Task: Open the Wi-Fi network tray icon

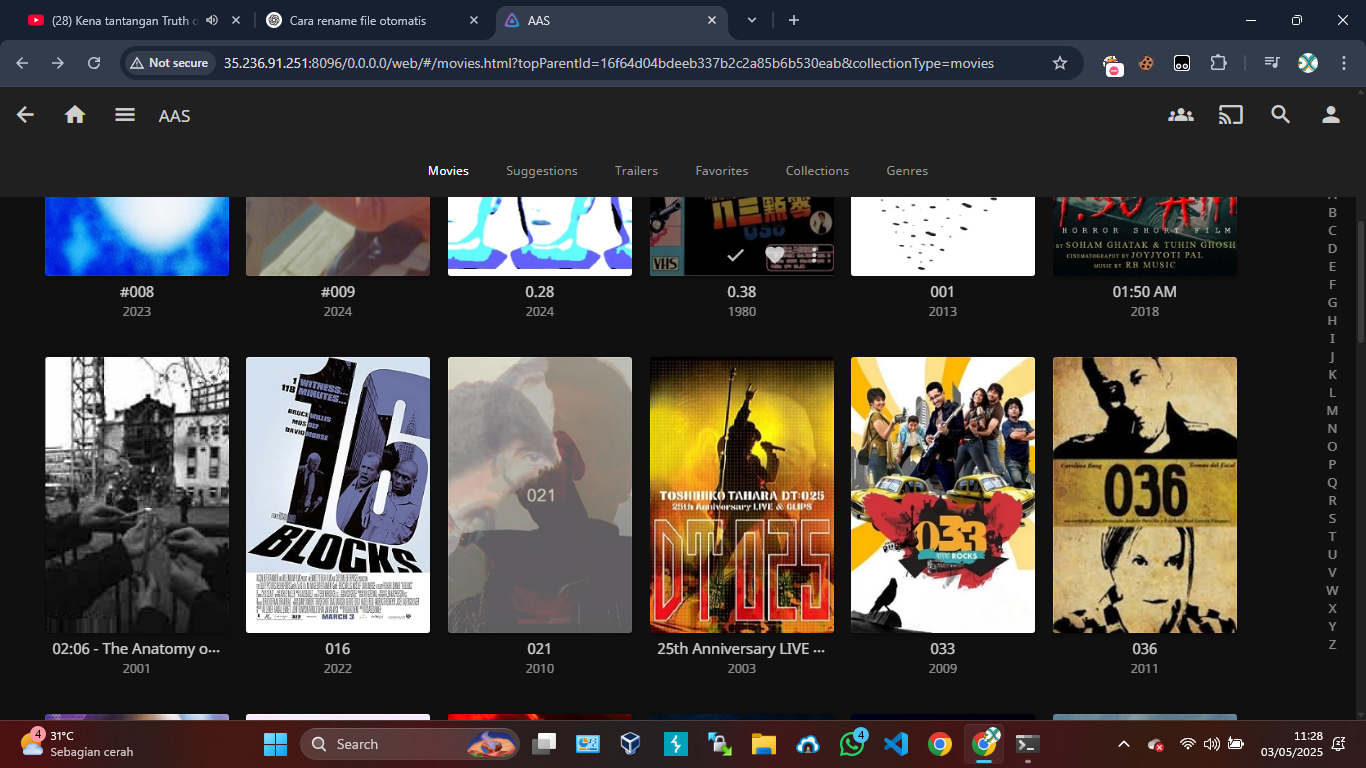Action: coord(1188,744)
